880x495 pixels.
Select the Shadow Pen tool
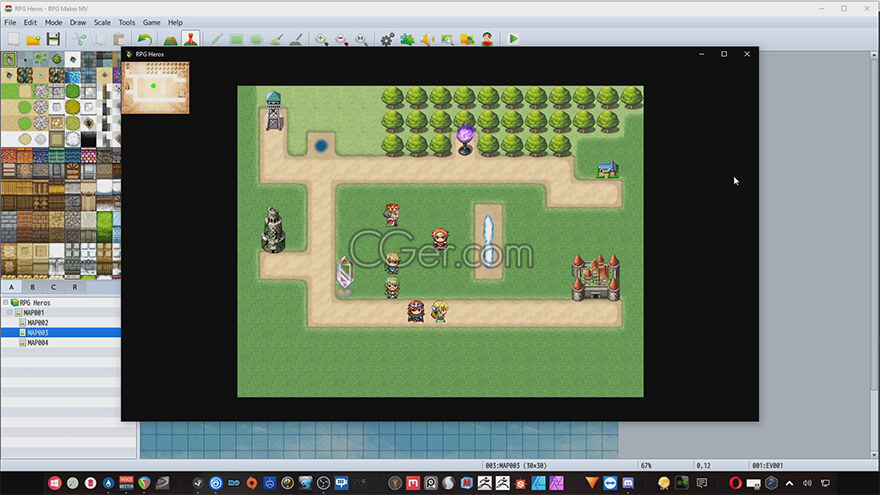click(x=296, y=39)
